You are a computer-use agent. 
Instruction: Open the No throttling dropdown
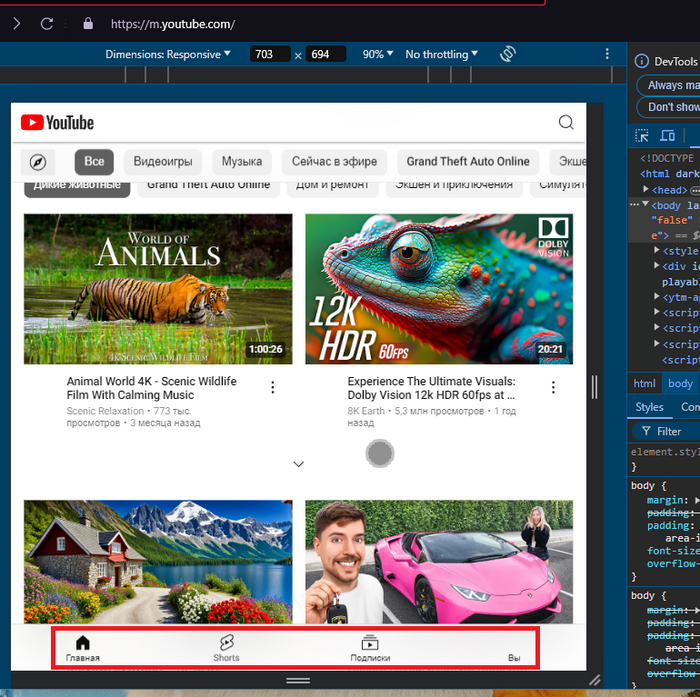pos(441,54)
